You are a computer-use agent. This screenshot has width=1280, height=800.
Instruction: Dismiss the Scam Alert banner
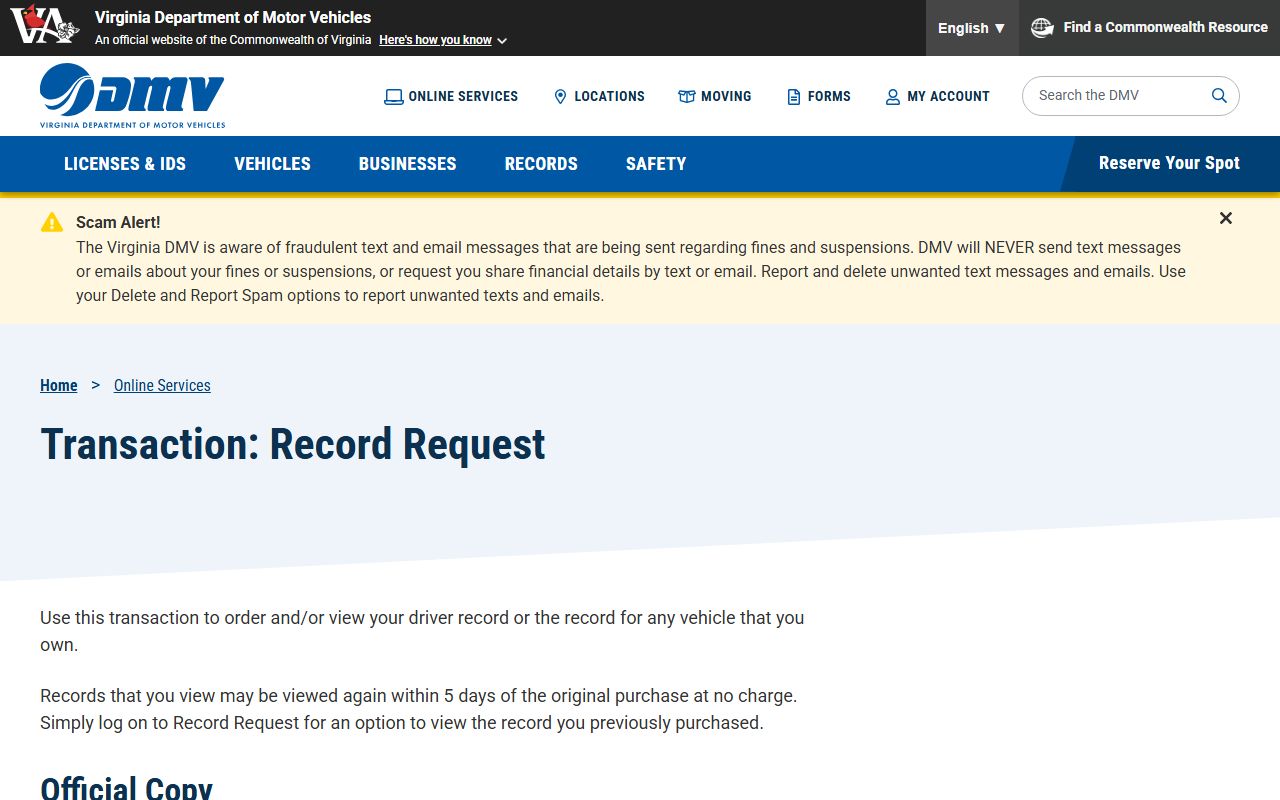pos(1226,218)
